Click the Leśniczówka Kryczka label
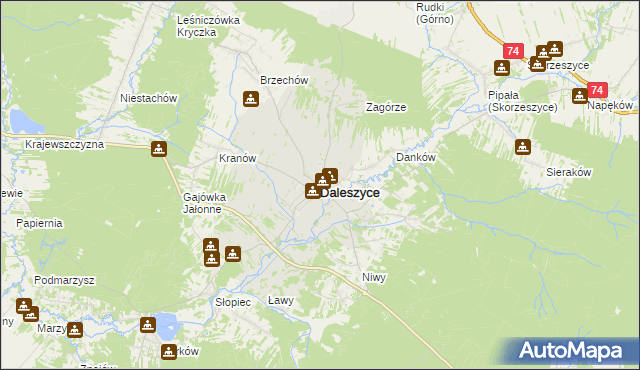Viewport: 640px width, 370px height. coord(208,26)
